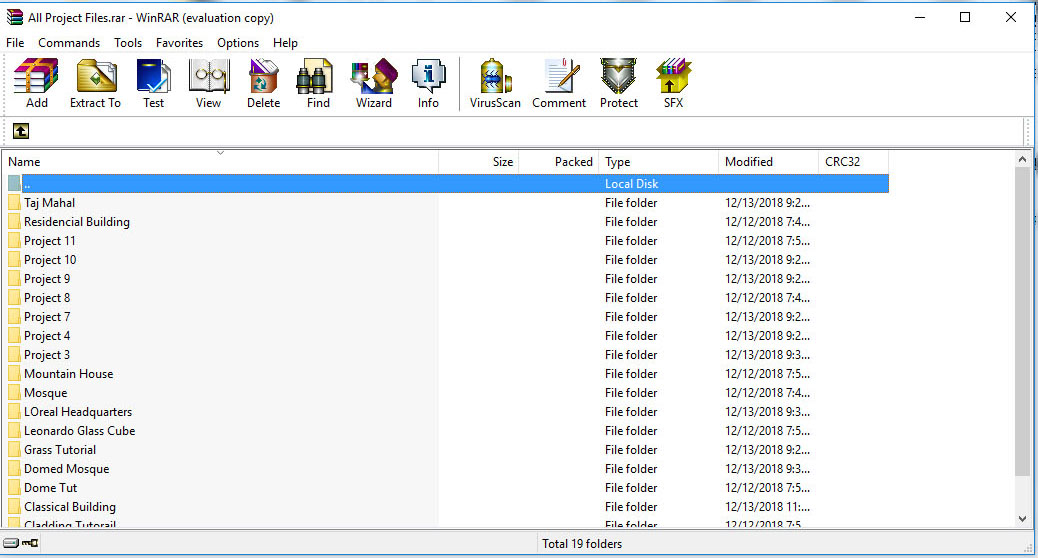The width and height of the screenshot is (1038, 558).
Task: Click 'Total 19 folders' status text
Action: (582, 543)
